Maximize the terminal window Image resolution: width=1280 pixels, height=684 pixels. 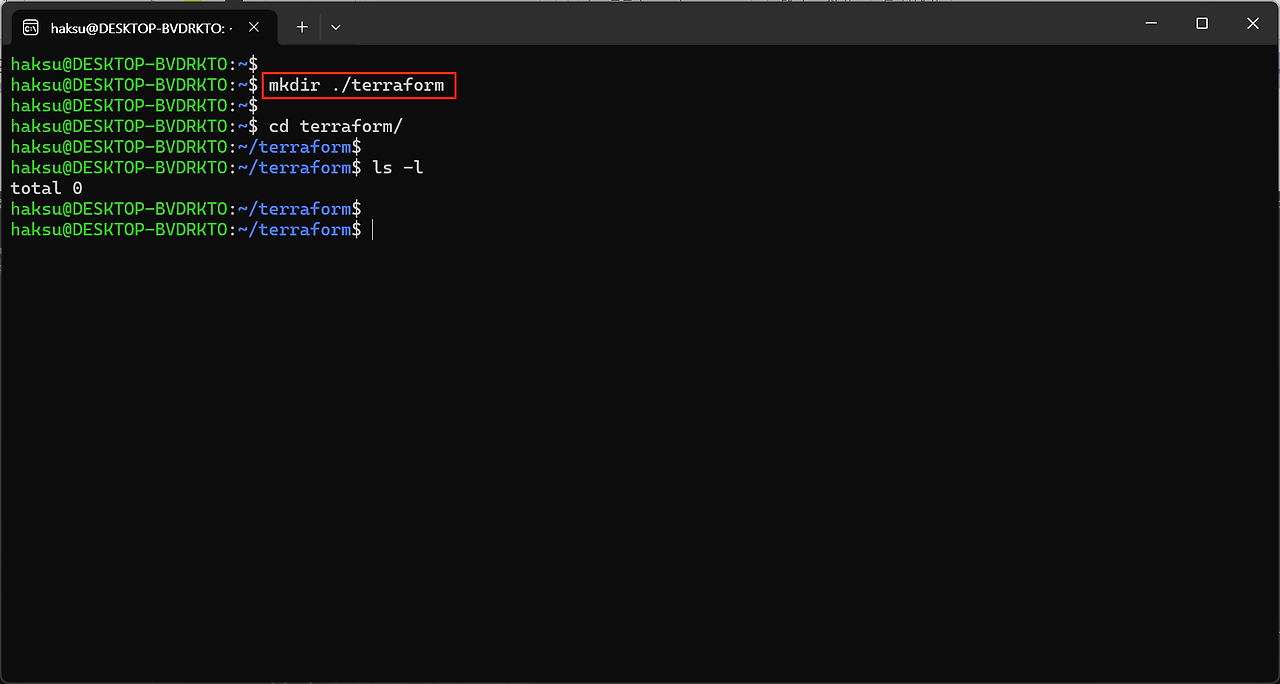[x=1202, y=24]
